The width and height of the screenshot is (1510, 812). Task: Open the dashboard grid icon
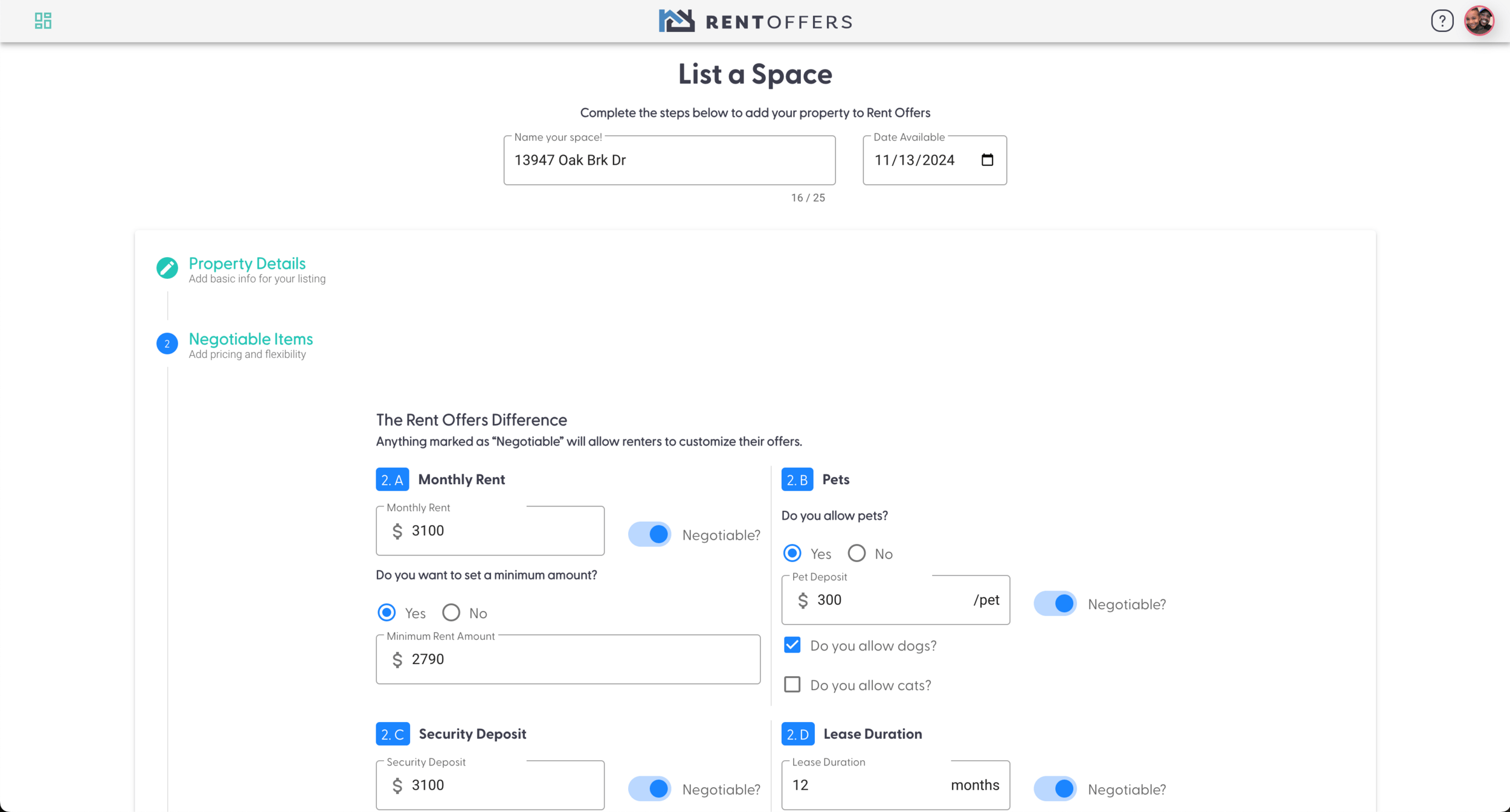tap(43, 21)
